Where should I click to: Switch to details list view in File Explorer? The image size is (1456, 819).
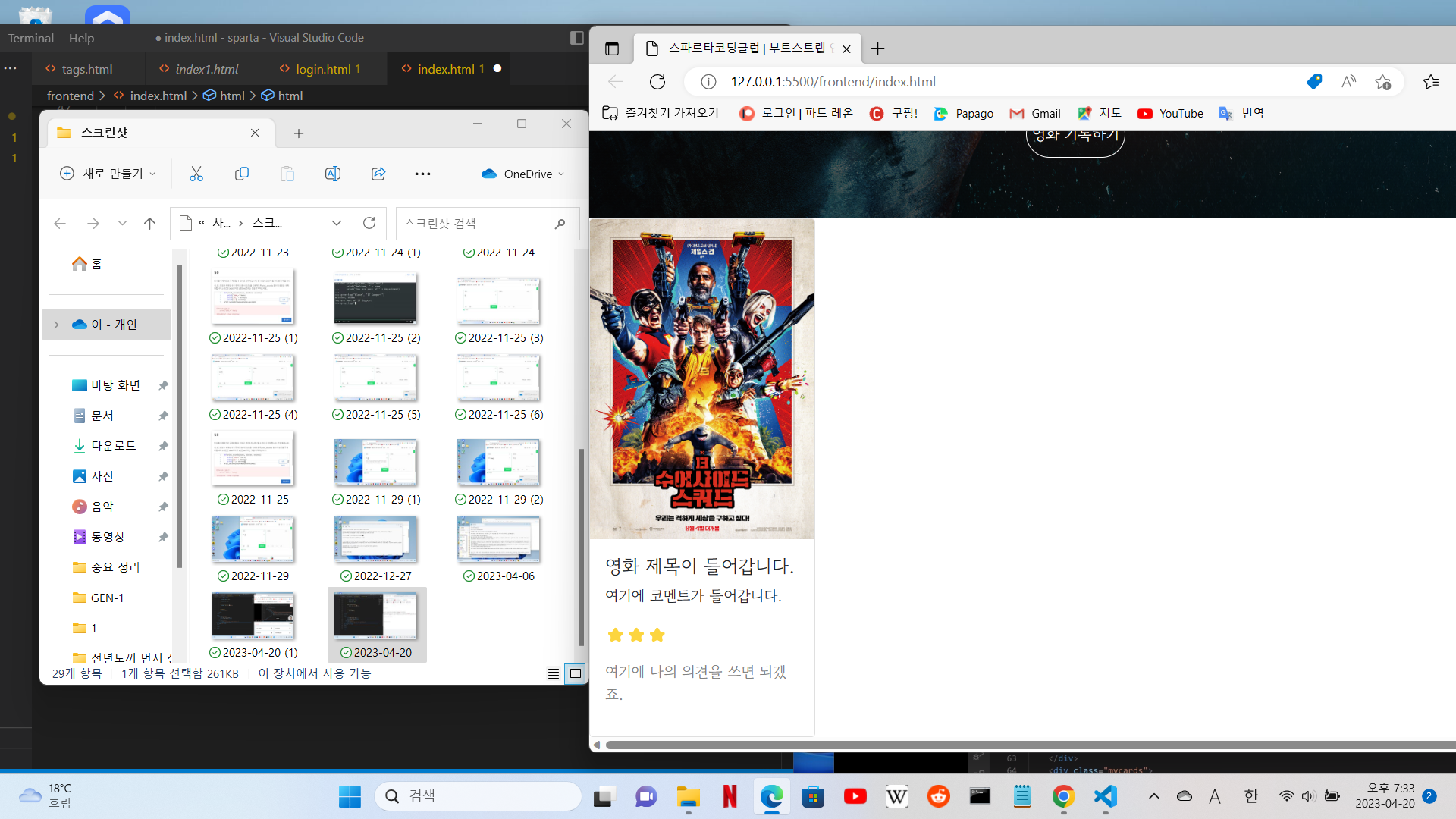pos(554,673)
